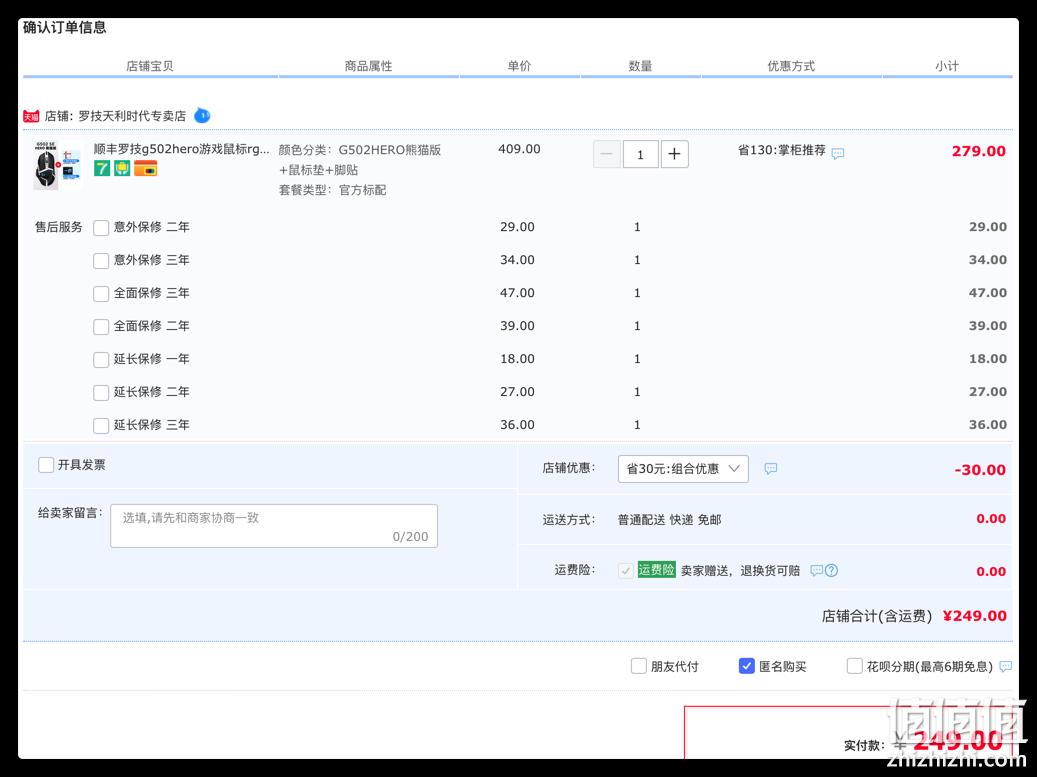Click the comment icon in the 运费险 row

pos(817,570)
